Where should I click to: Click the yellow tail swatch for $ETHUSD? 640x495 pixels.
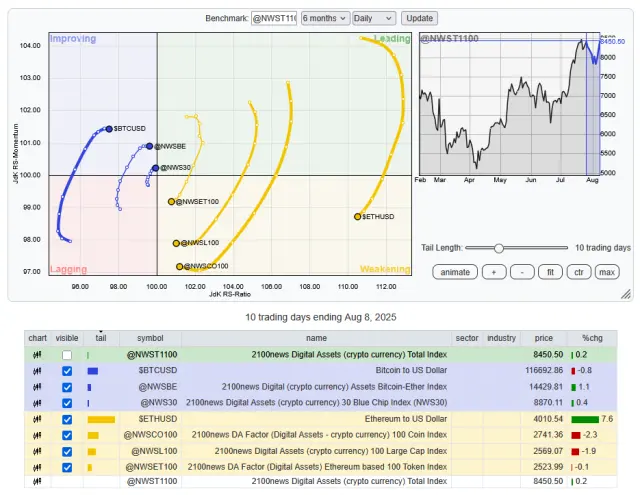click(x=101, y=419)
